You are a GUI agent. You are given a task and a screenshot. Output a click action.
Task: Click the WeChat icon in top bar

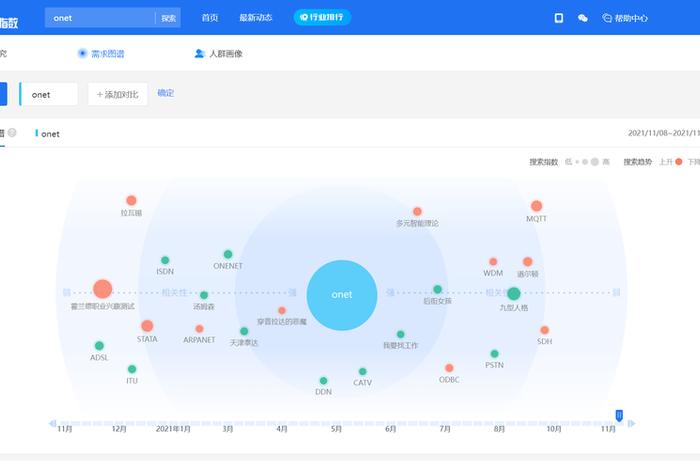[x=583, y=17]
